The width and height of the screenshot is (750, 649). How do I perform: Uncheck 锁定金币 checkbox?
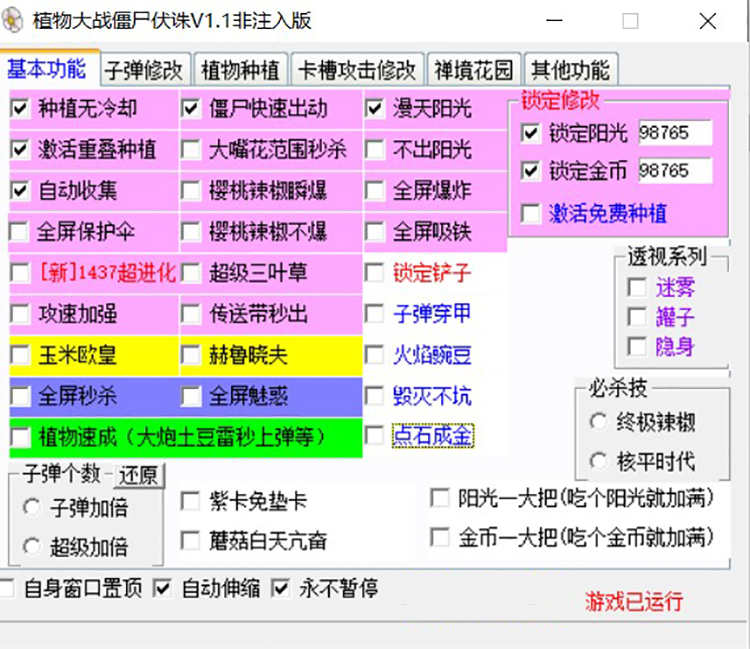click(x=531, y=171)
